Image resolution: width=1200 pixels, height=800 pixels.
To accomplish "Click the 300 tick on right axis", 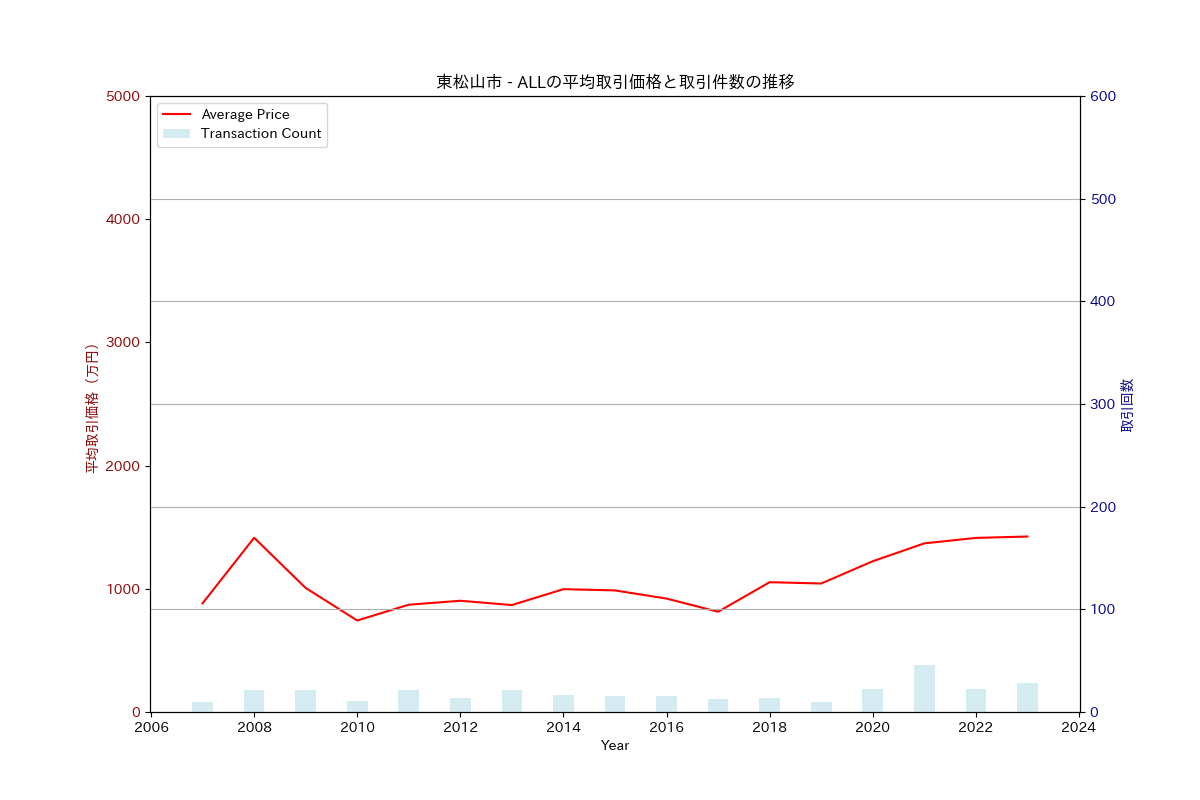I will click(1103, 404).
